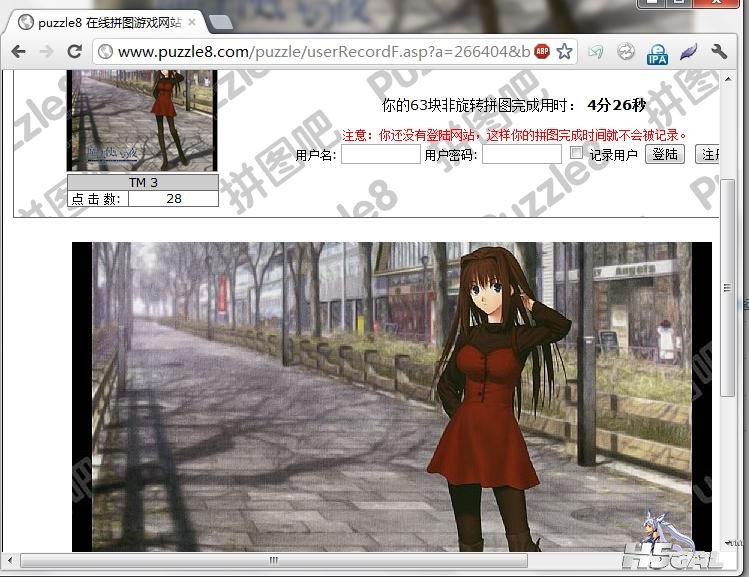Click the 登陆 login button

[665, 154]
